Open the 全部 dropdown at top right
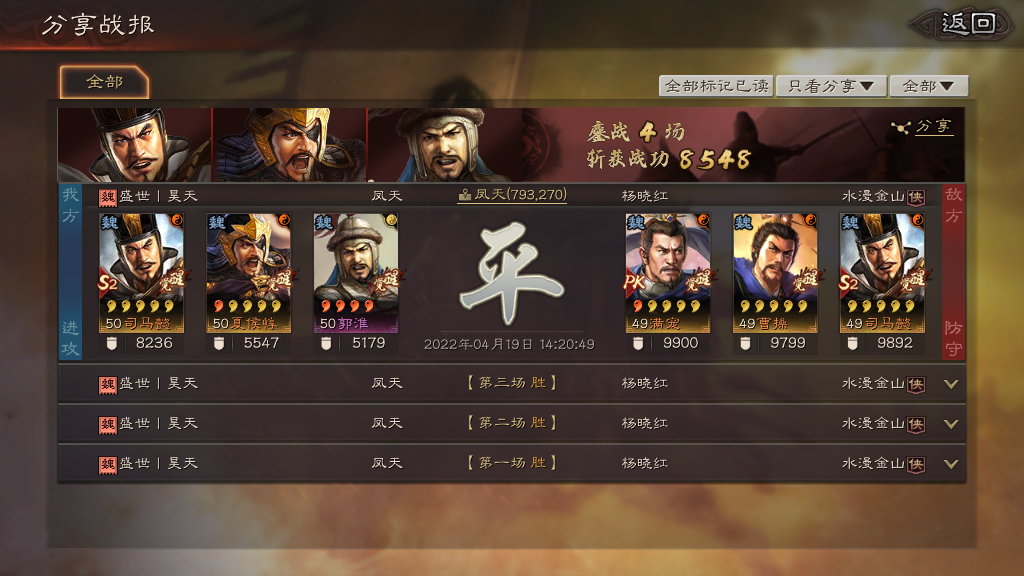Screen dimensions: 1024x576 (x=928, y=86)
